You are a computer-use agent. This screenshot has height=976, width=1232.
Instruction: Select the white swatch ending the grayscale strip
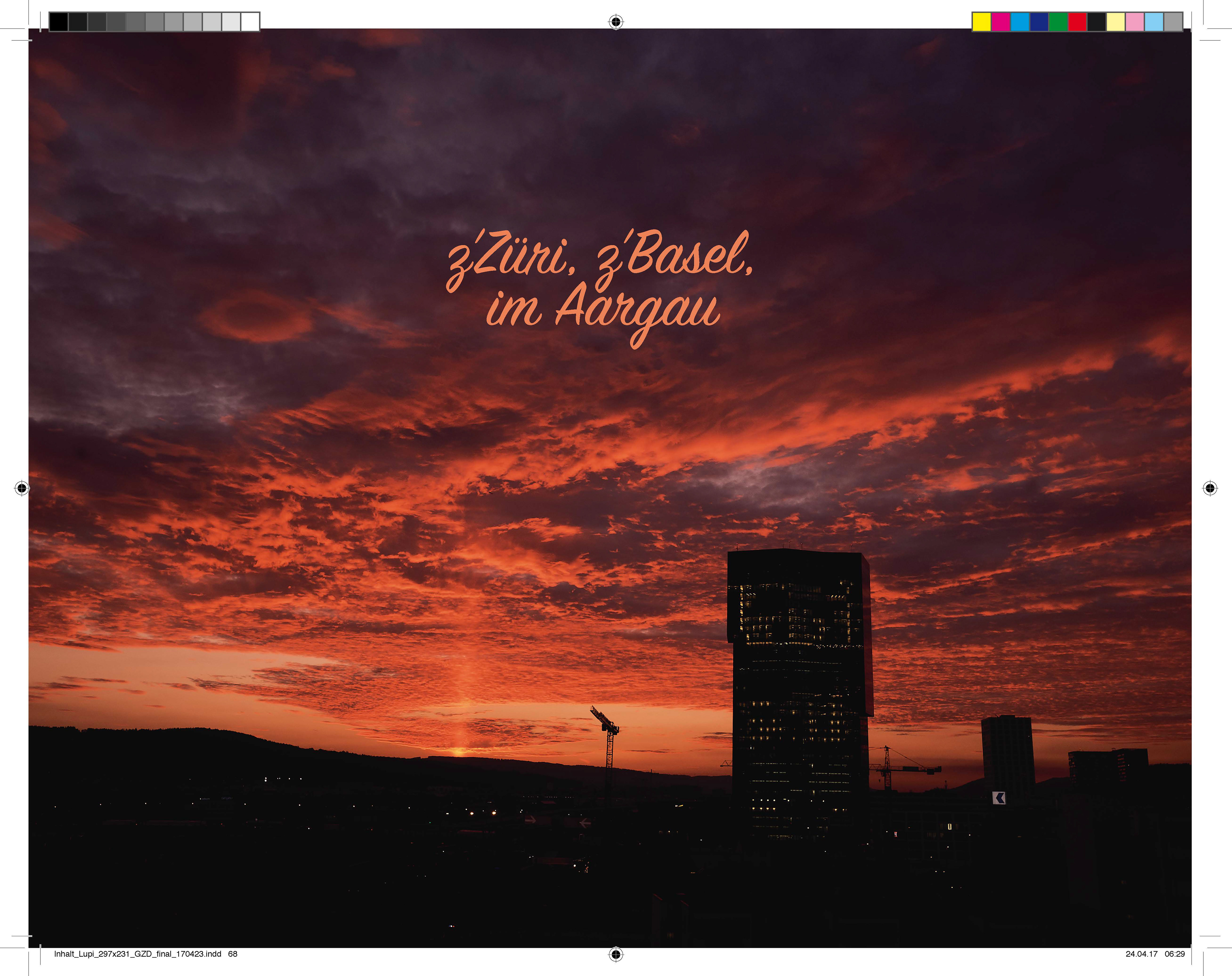coord(250,22)
